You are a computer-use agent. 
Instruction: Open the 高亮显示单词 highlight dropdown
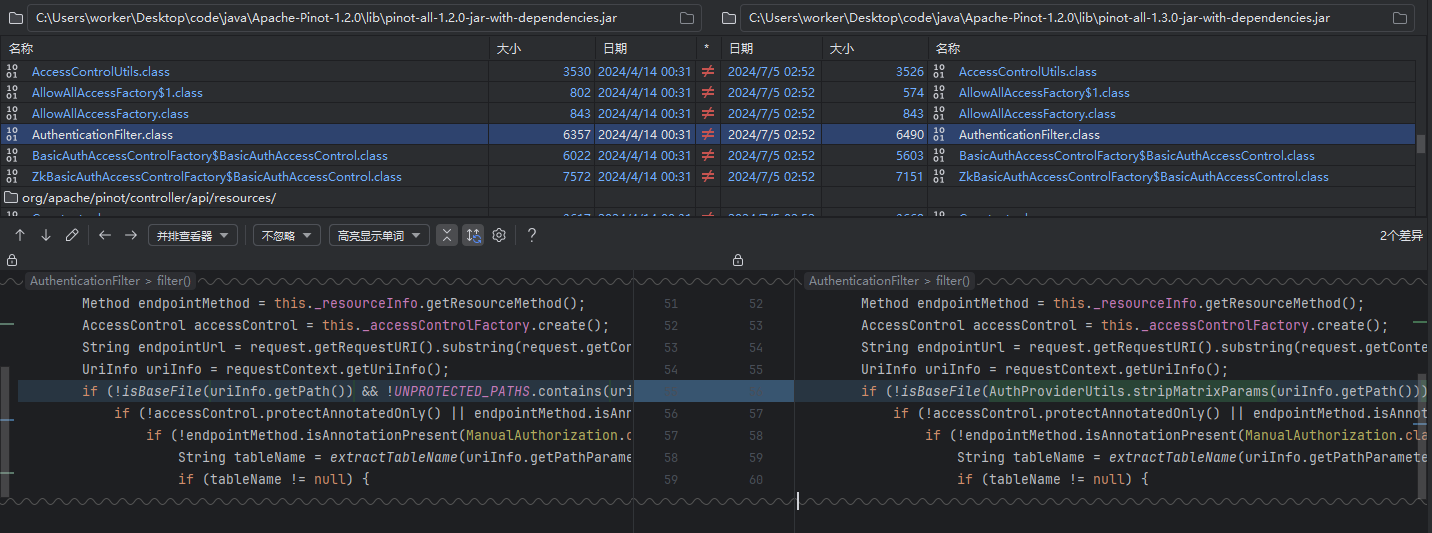379,235
